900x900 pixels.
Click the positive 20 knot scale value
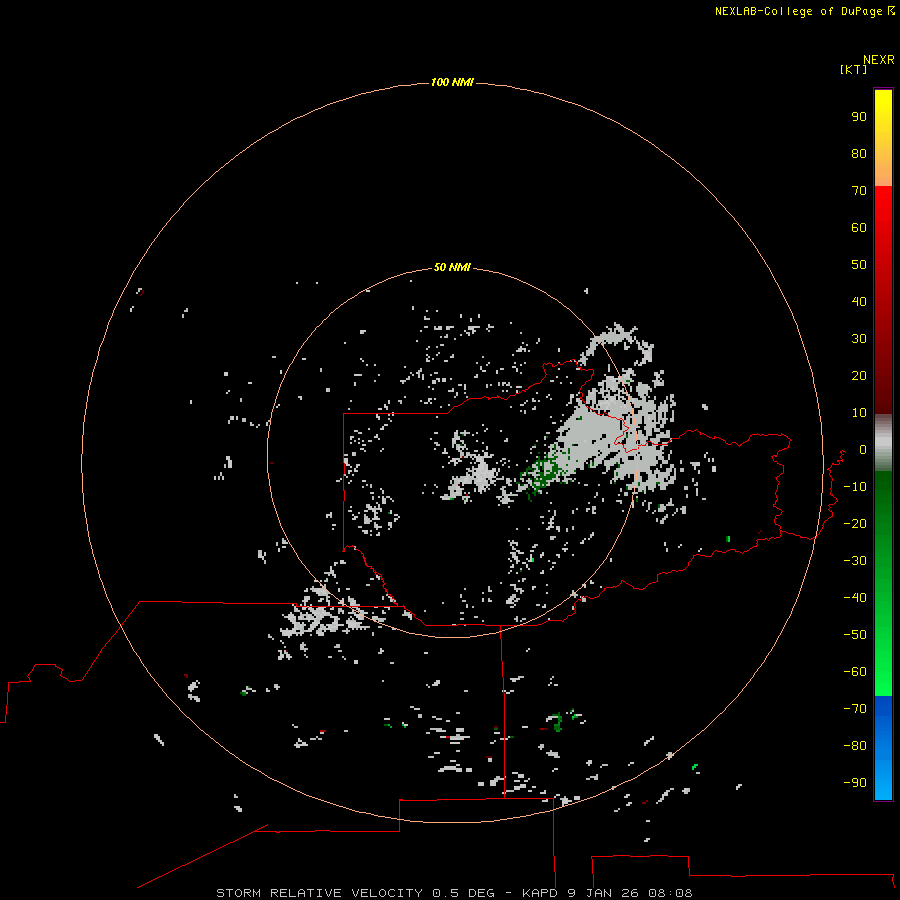tap(859, 376)
